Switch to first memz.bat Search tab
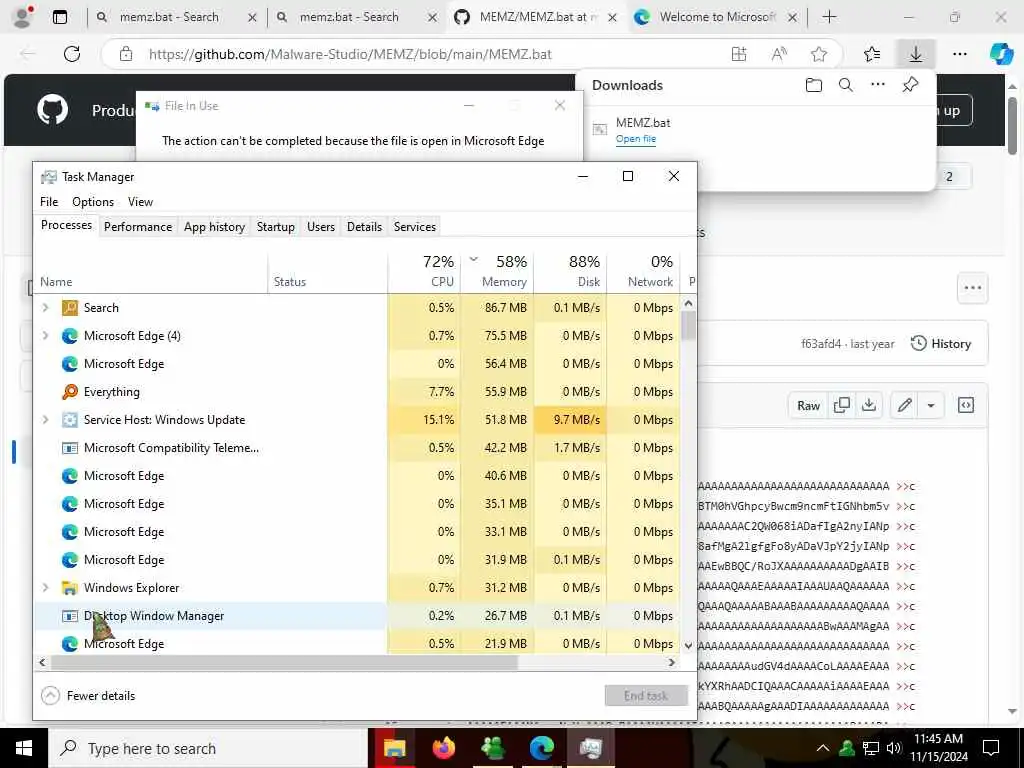The width and height of the screenshot is (1024, 768). [175, 17]
